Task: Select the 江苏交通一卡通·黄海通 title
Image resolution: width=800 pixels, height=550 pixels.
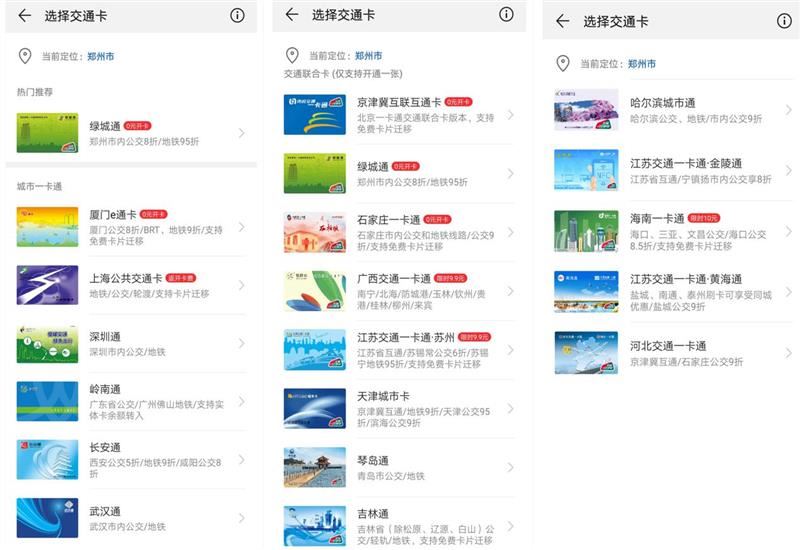Action: 686,279
